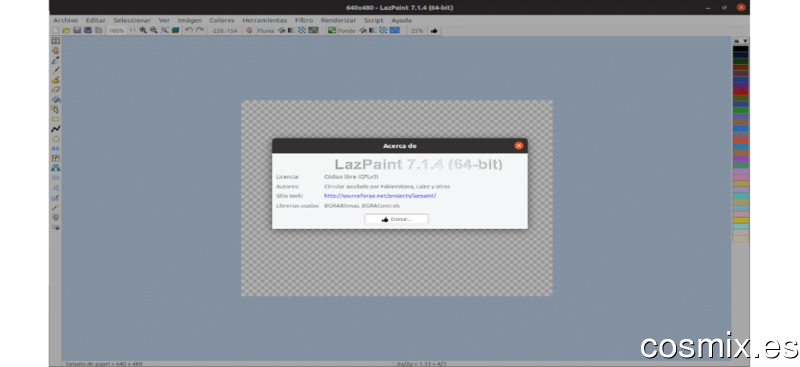Screen dimensions: 800x367
Task: Click the undo arrow in toolbar
Action: pos(189,31)
